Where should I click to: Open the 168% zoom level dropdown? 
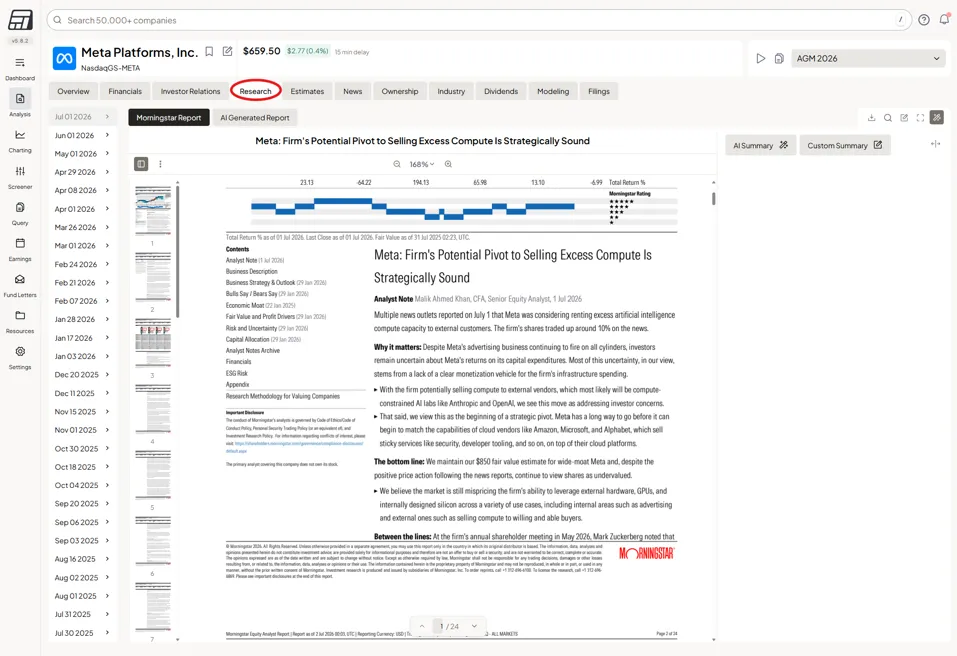pyautogui.click(x=422, y=164)
